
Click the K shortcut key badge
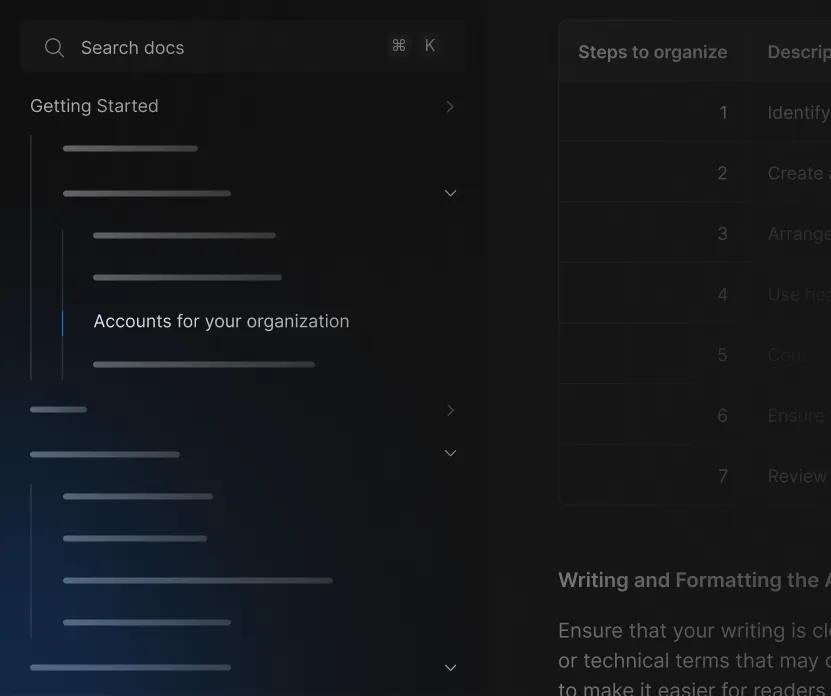(x=430, y=46)
